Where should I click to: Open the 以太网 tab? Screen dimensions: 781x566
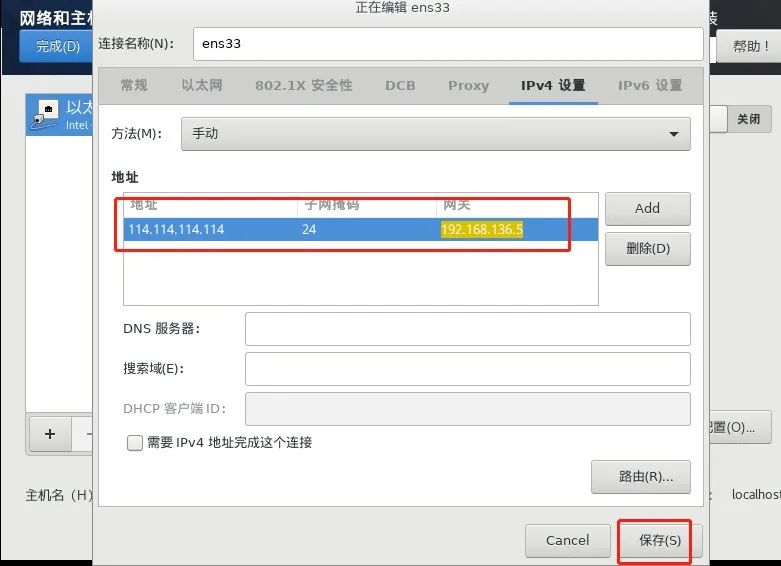point(202,85)
